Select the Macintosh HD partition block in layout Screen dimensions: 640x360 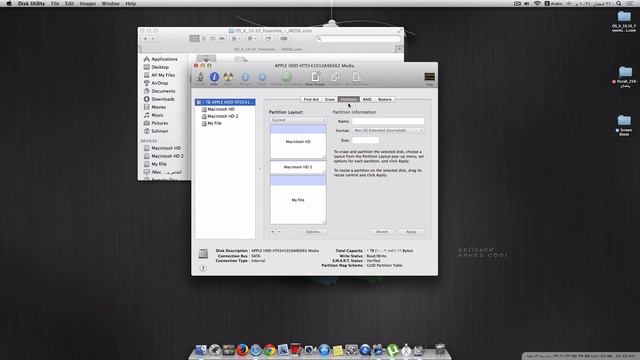point(298,142)
